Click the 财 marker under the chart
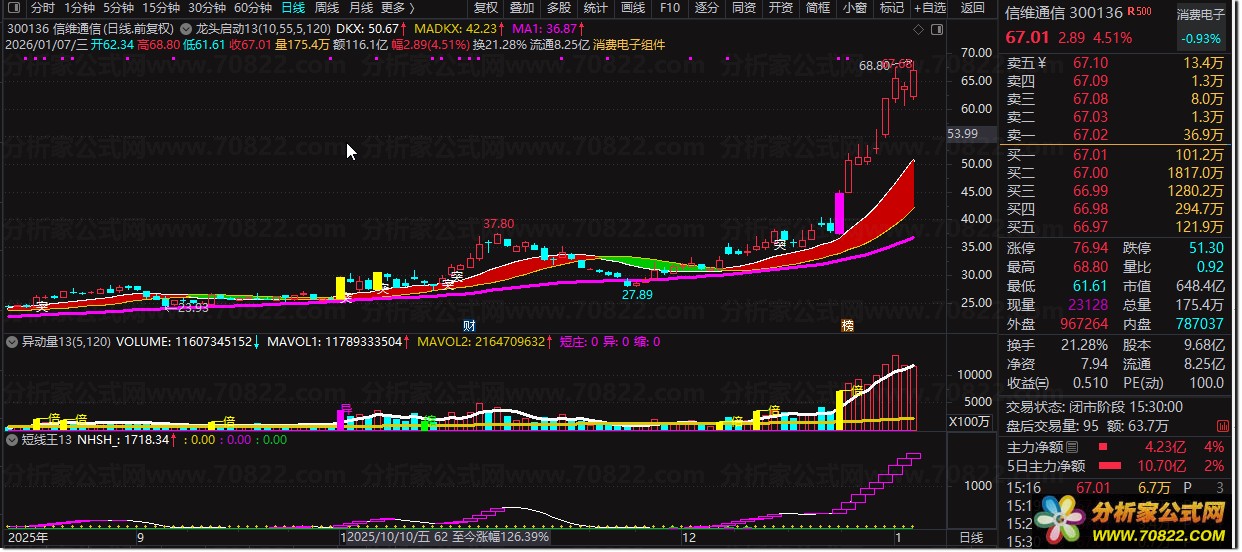 (x=469, y=326)
